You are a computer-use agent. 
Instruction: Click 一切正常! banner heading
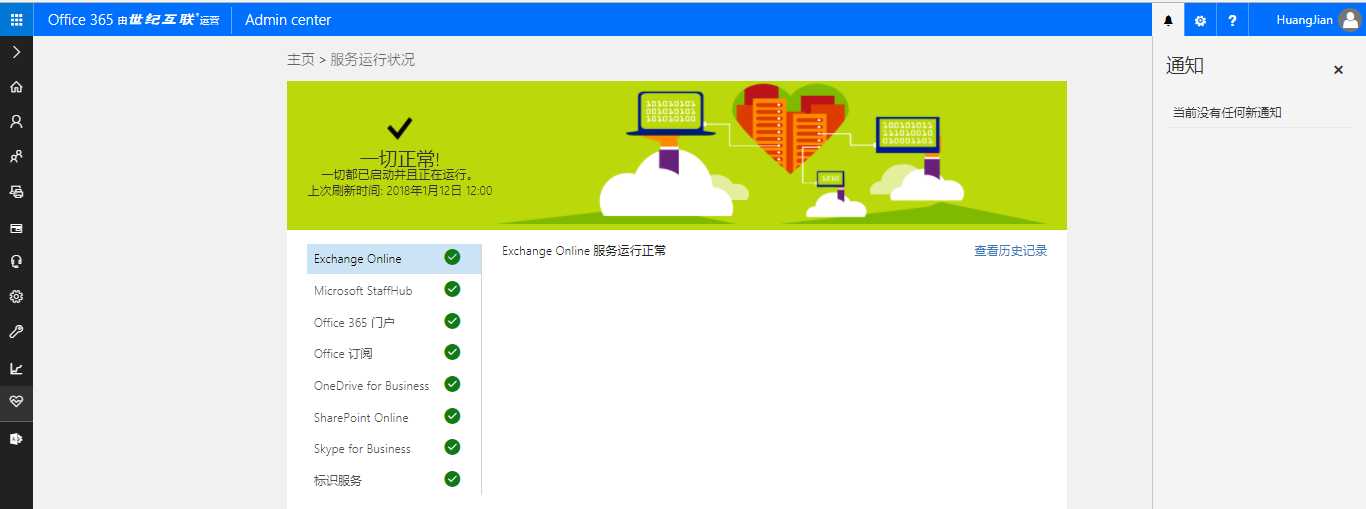tap(400, 159)
